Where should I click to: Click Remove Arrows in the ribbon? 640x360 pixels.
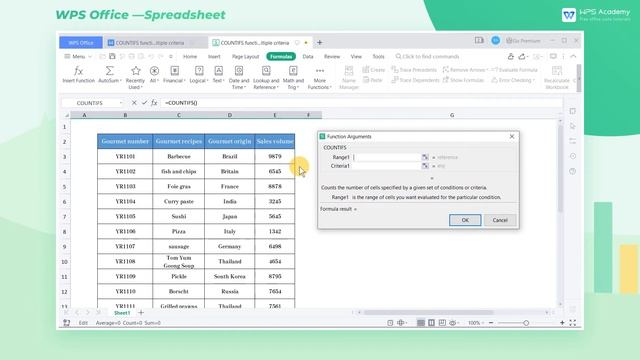tap(465, 70)
